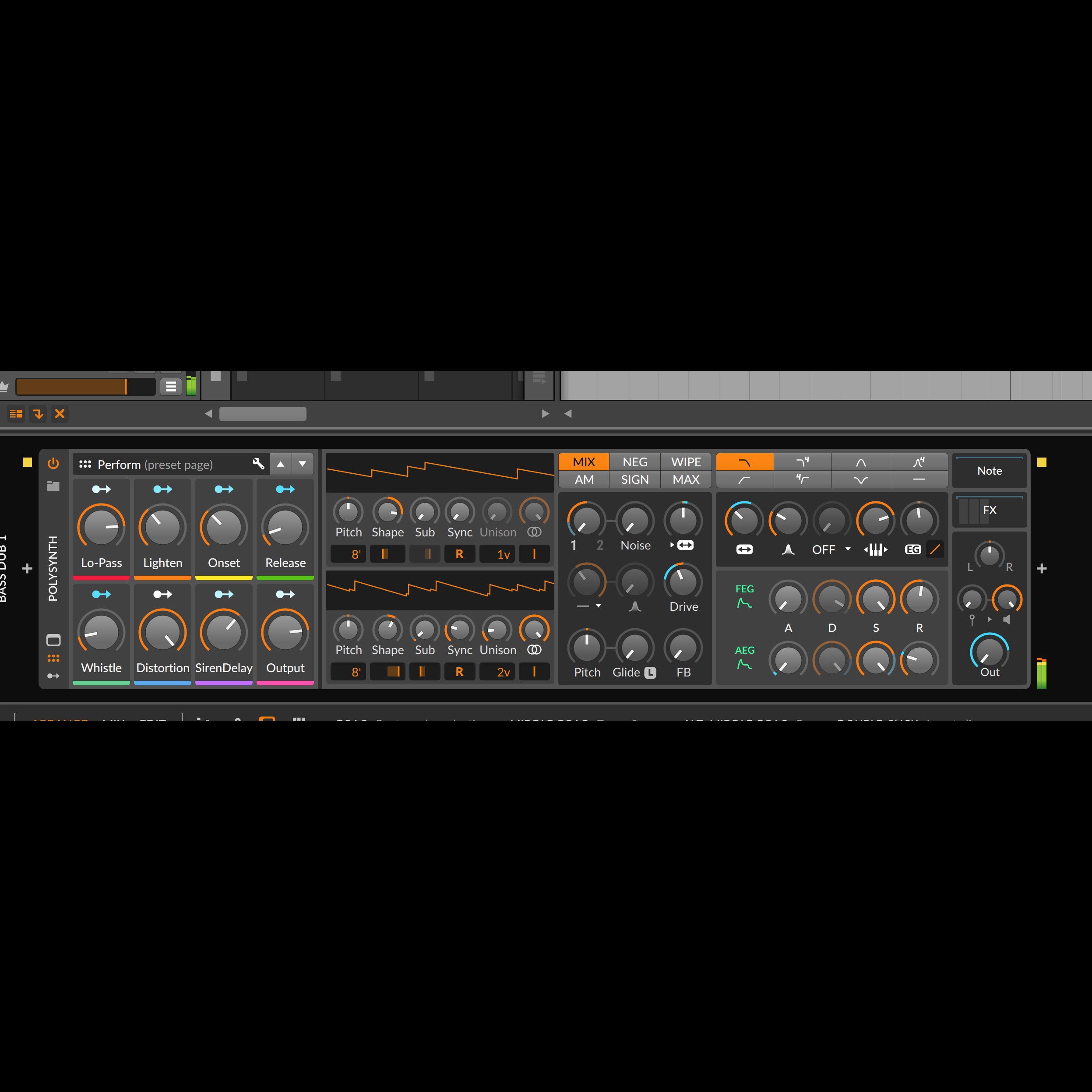Go to next preset page with down arrow
This screenshot has width=1092, height=1092.
click(303, 464)
